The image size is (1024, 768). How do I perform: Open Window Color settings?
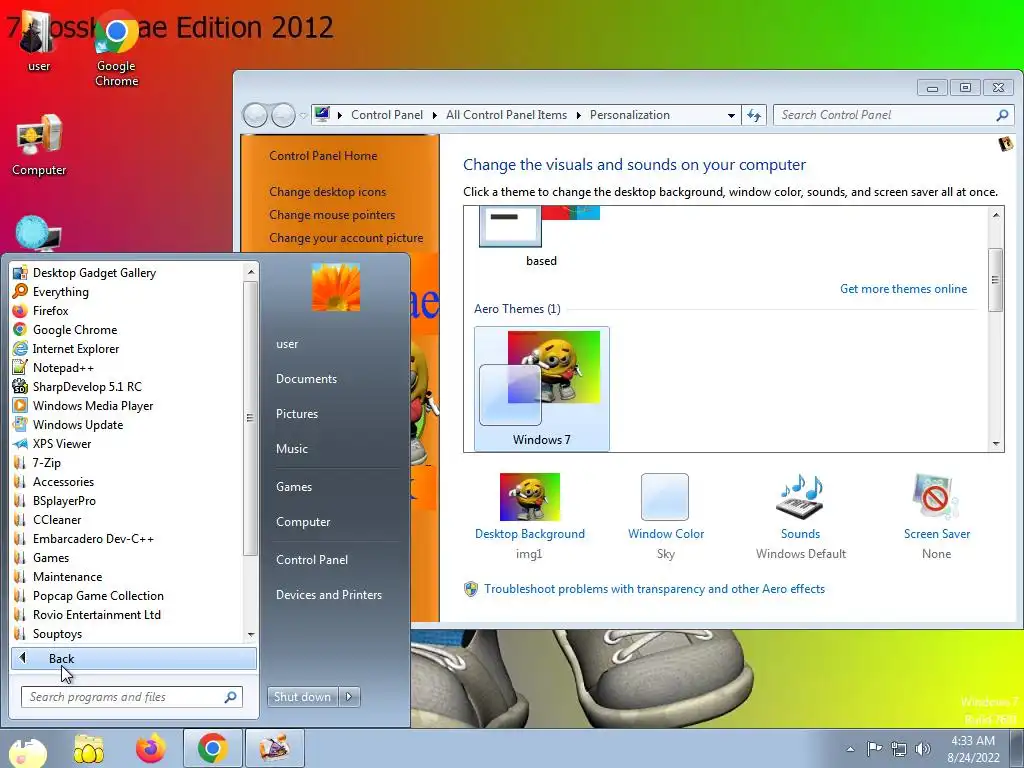coord(665,516)
